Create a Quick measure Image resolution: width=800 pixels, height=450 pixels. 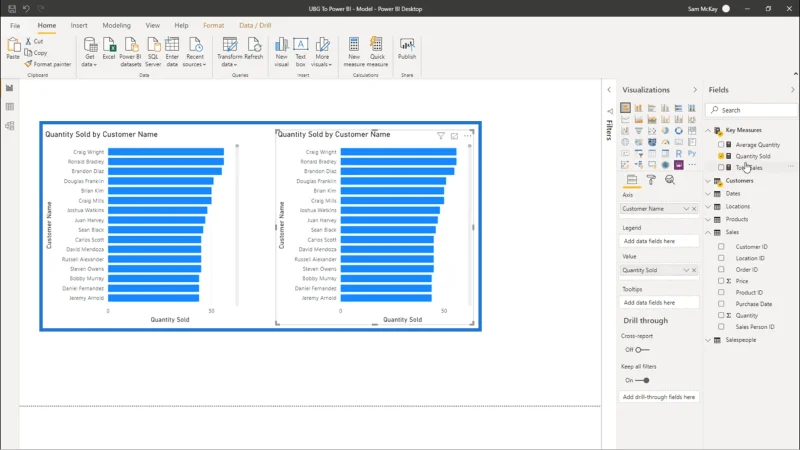pyautogui.click(x=377, y=51)
